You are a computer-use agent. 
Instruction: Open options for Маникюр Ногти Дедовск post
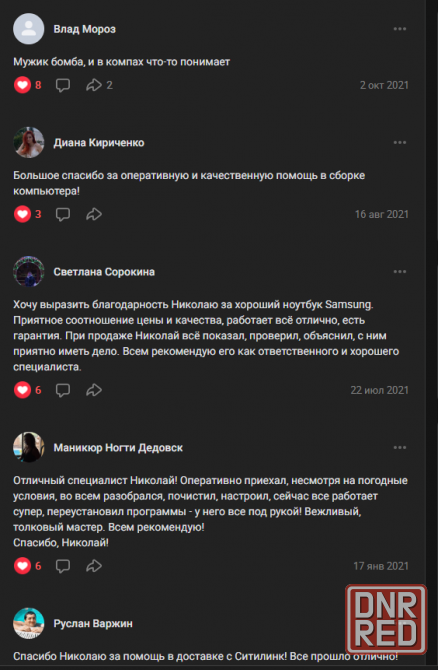tap(400, 448)
